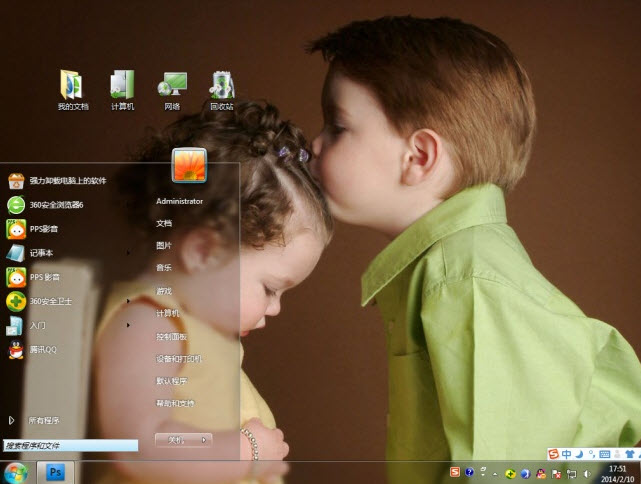Open Photoshop from the taskbar
Screen dimensions: 641x484
[x=55, y=473]
